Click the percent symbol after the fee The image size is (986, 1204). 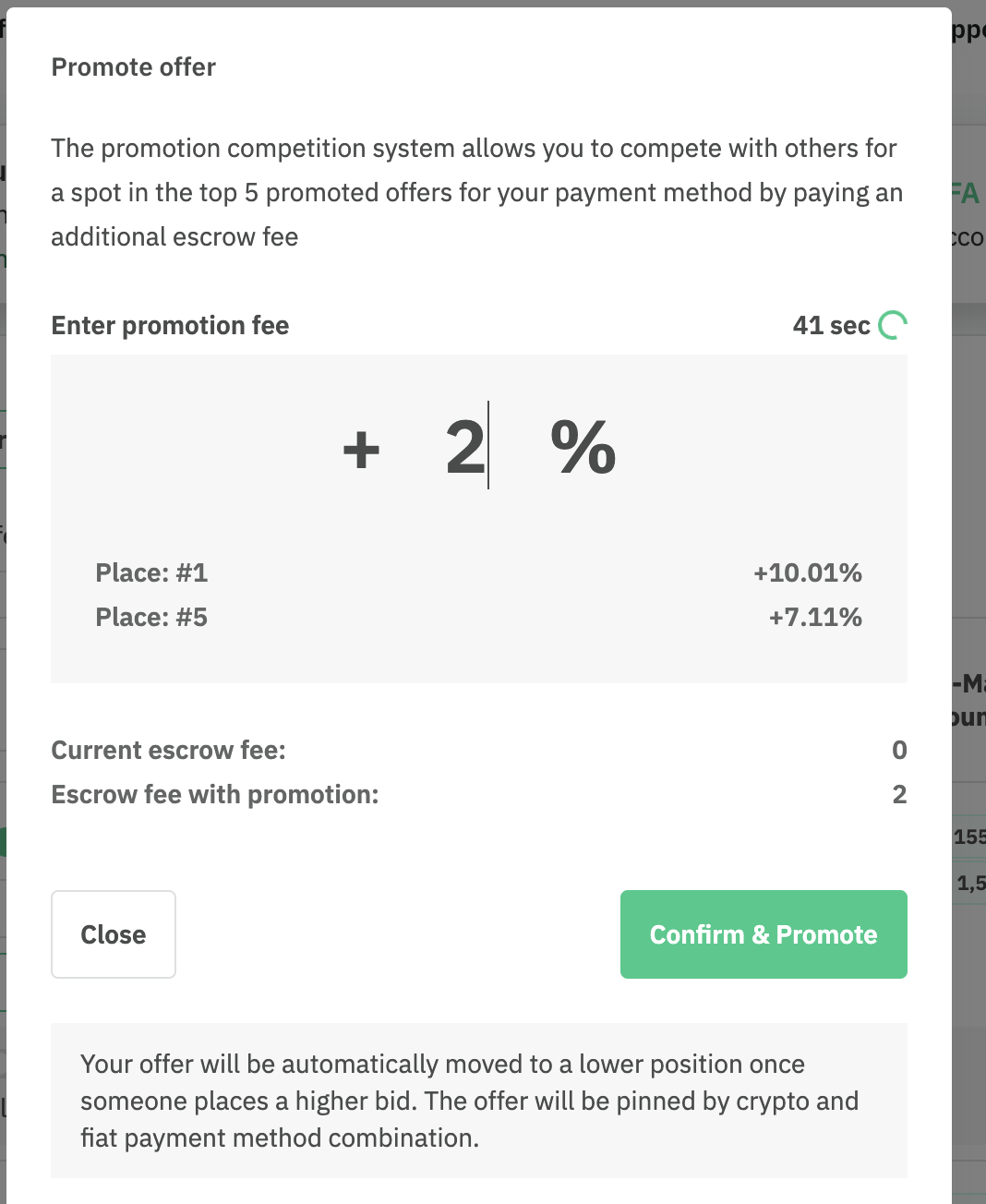click(x=583, y=447)
